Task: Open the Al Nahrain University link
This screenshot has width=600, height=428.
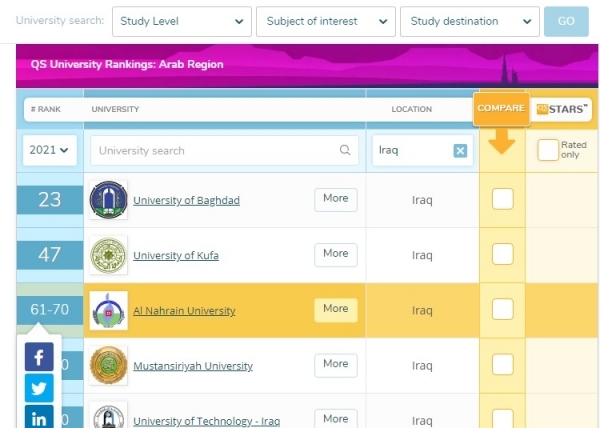Action: [184, 311]
